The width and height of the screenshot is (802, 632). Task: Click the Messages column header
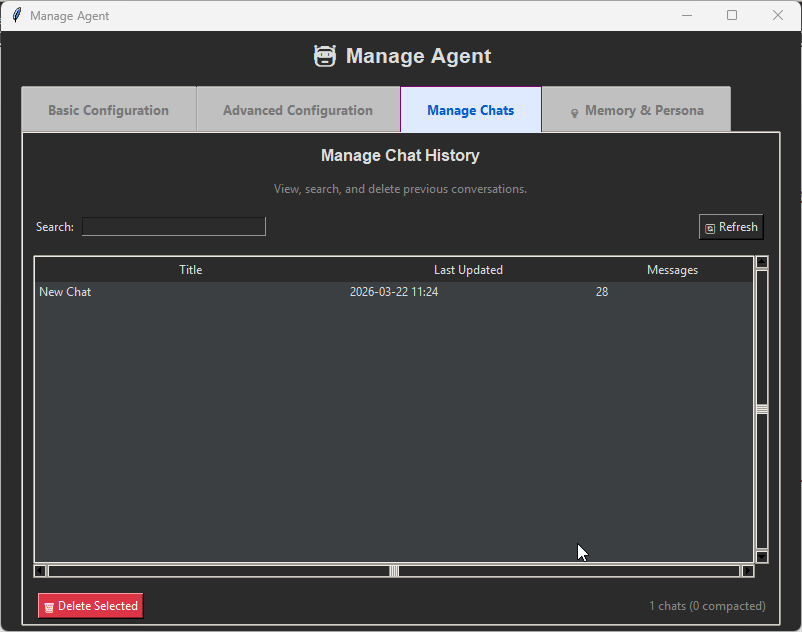tap(672, 269)
